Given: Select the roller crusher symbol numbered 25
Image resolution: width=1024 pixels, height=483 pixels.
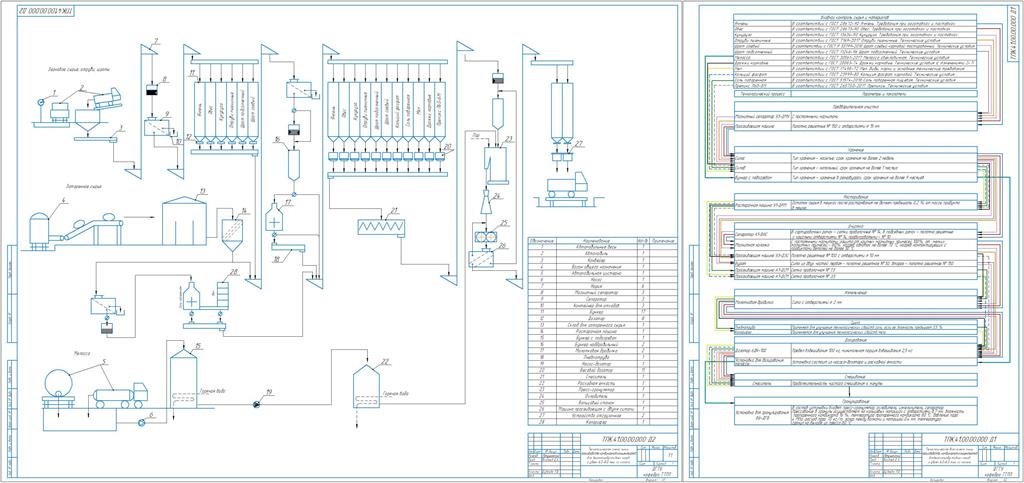Looking at the screenshot, I should 486,238.
